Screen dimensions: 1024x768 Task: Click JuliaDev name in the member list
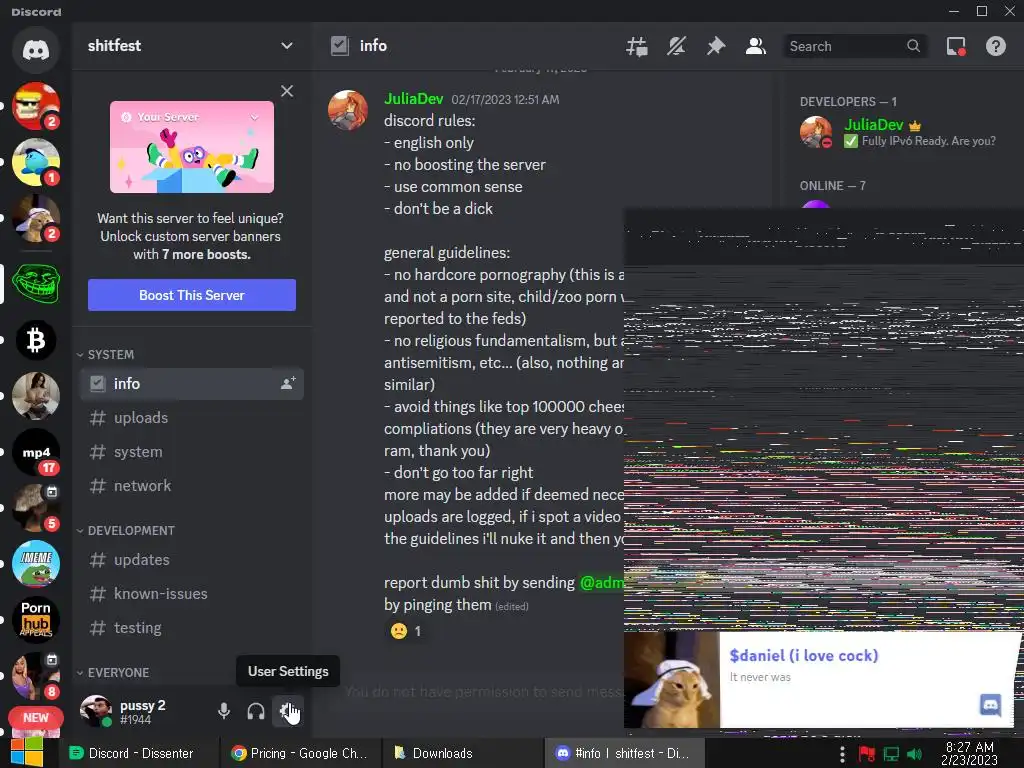pos(874,125)
